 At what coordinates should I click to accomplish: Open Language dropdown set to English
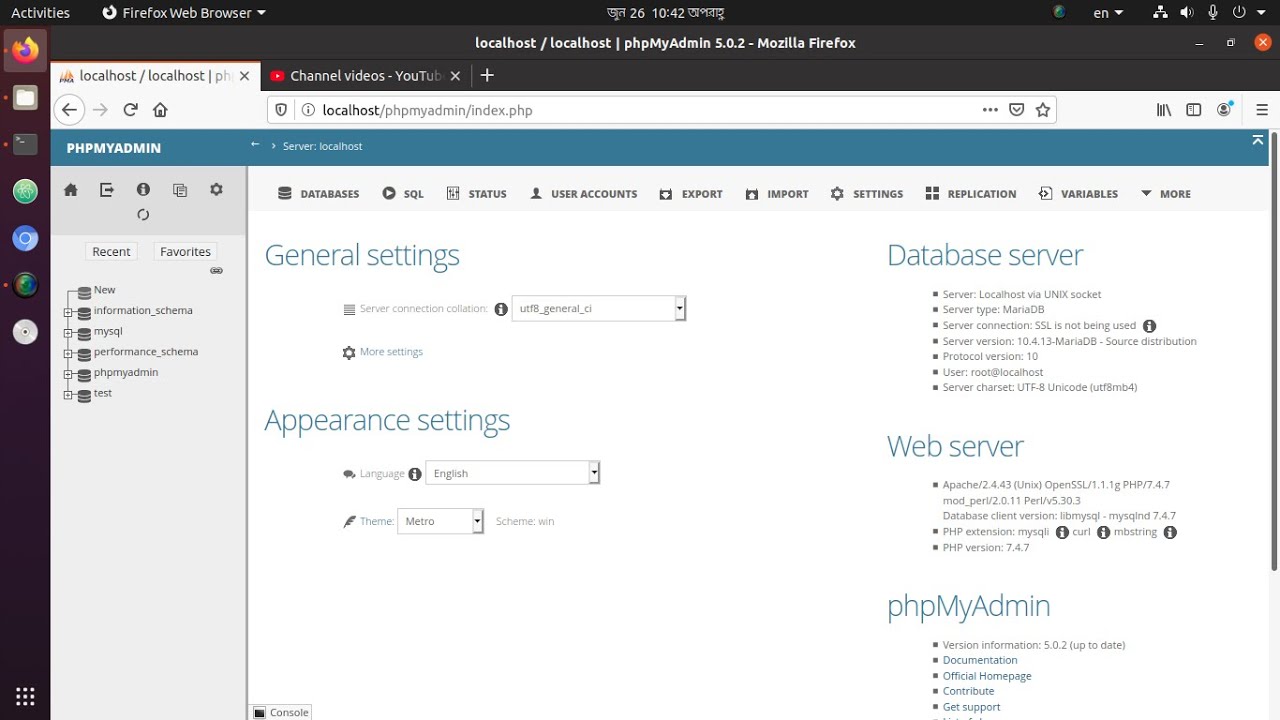513,474
